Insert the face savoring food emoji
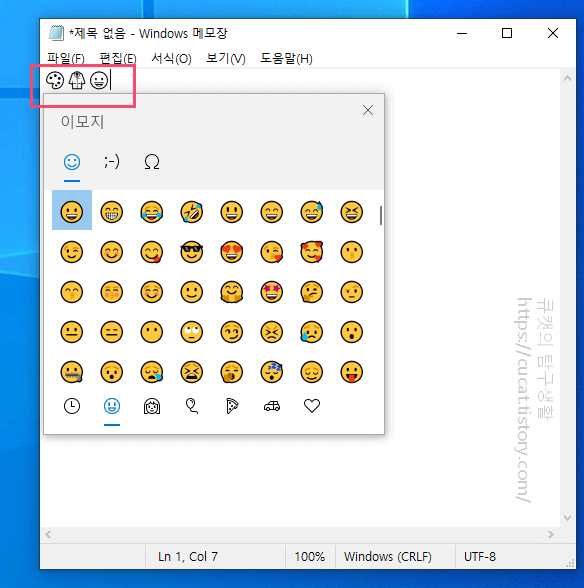The image size is (584, 588). tap(152, 252)
